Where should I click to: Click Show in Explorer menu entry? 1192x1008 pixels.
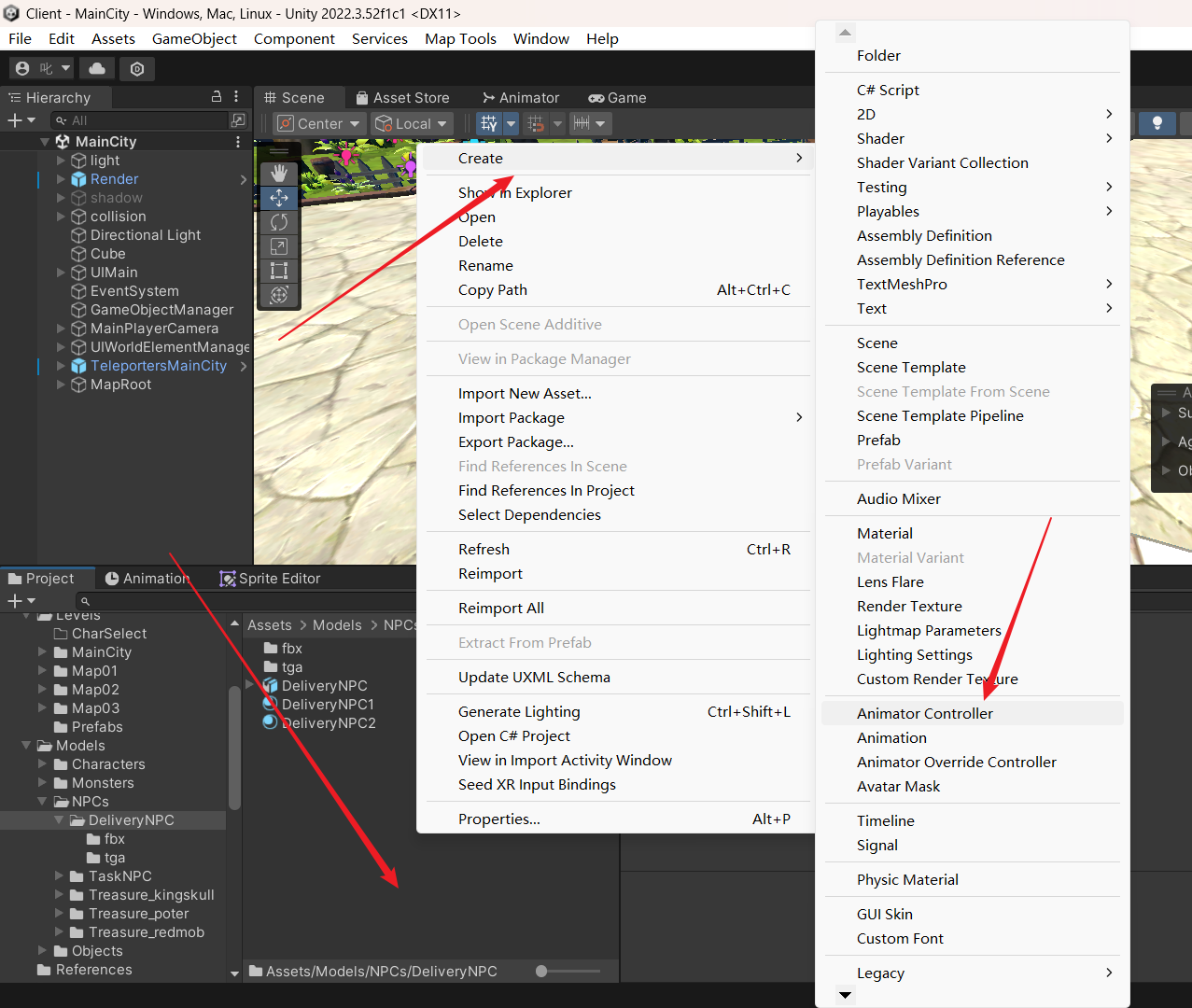[514, 192]
